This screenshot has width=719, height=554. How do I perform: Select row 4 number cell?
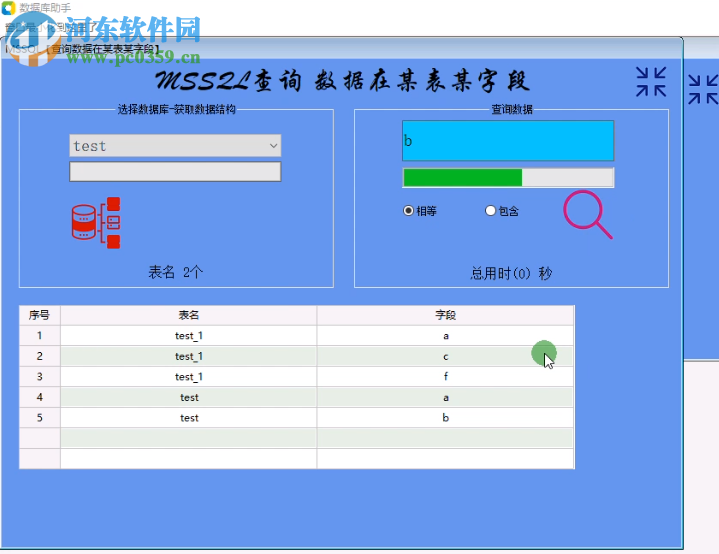[x=39, y=397]
